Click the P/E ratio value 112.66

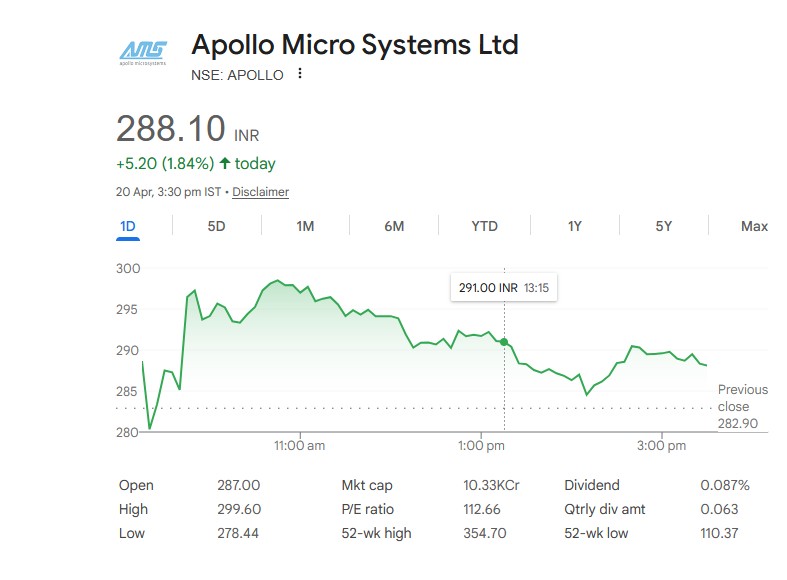(x=481, y=509)
